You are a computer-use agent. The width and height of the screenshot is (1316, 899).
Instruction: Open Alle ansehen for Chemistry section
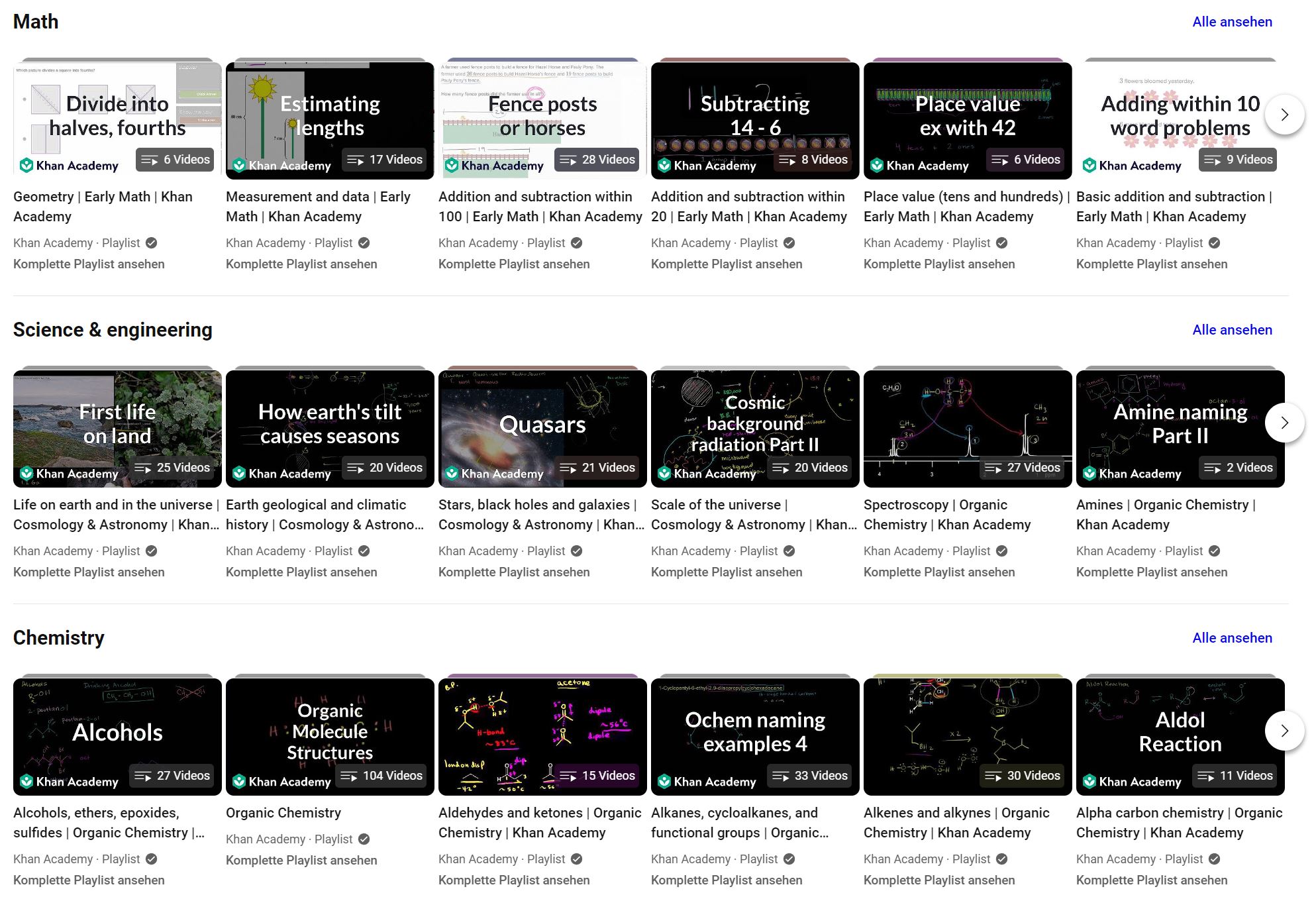coord(1232,638)
